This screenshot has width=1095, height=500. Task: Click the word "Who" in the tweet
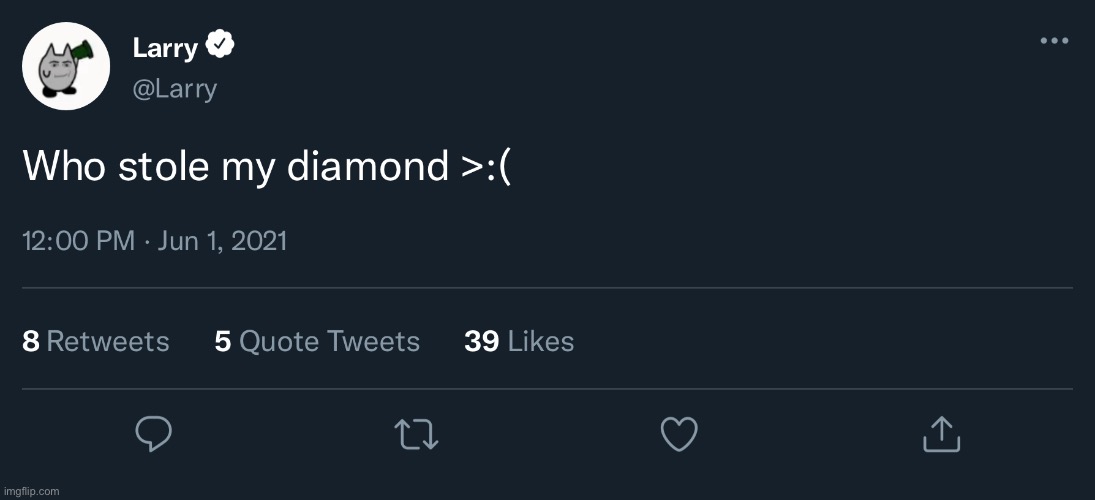click(x=64, y=166)
